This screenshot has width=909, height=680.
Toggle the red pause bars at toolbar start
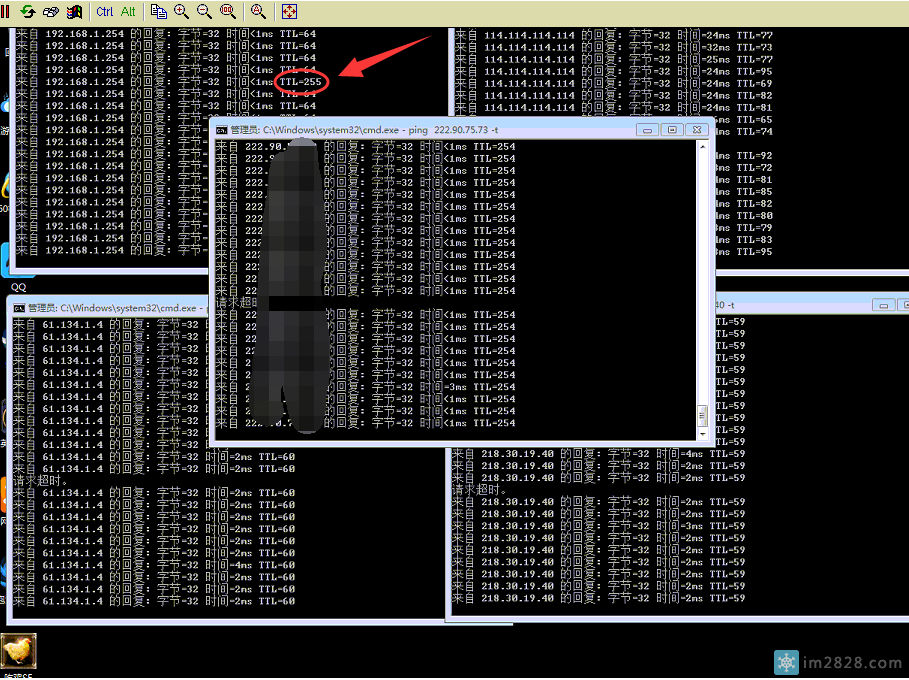[x=6, y=12]
